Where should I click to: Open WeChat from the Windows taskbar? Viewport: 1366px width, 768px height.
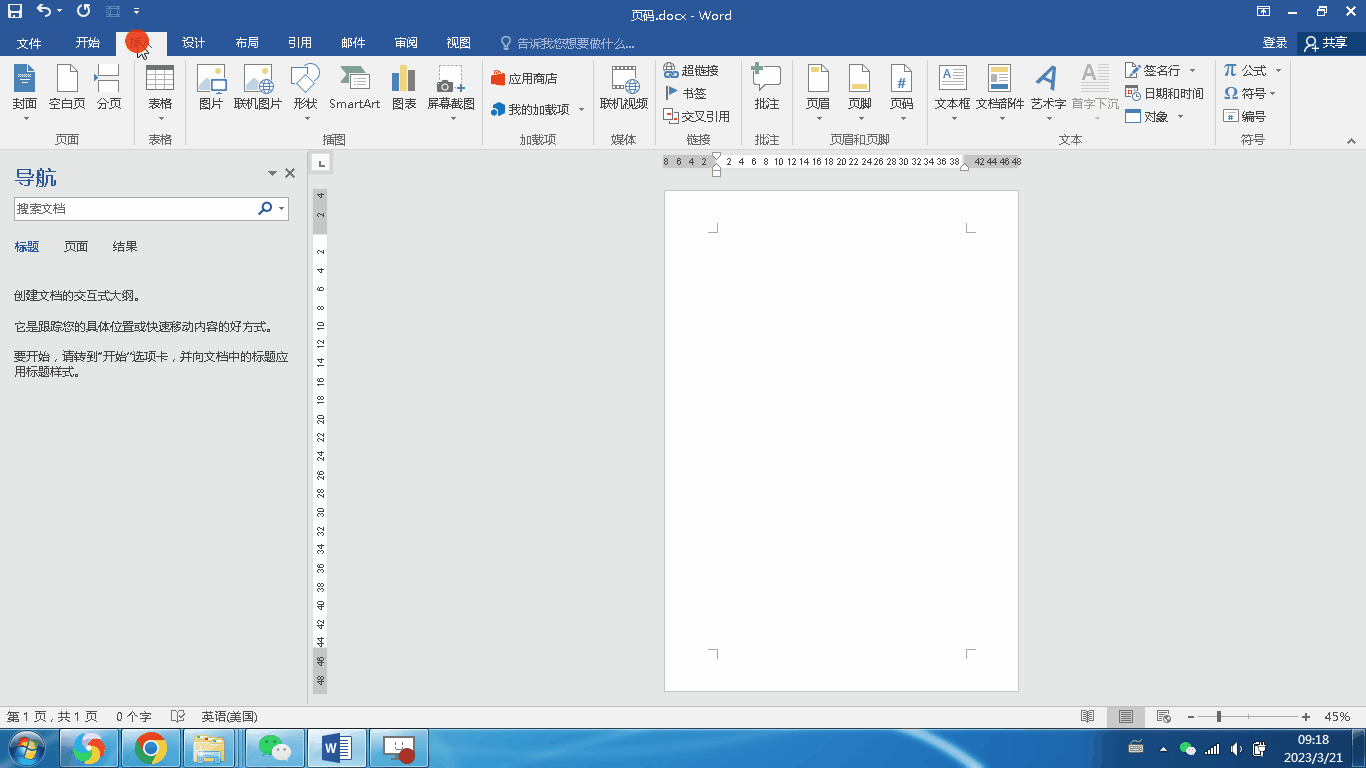(x=275, y=748)
